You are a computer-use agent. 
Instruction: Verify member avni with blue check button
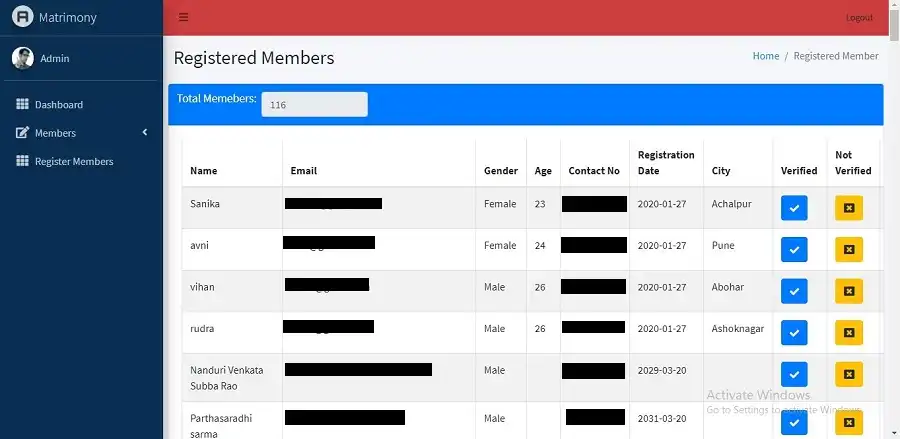[794, 249]
